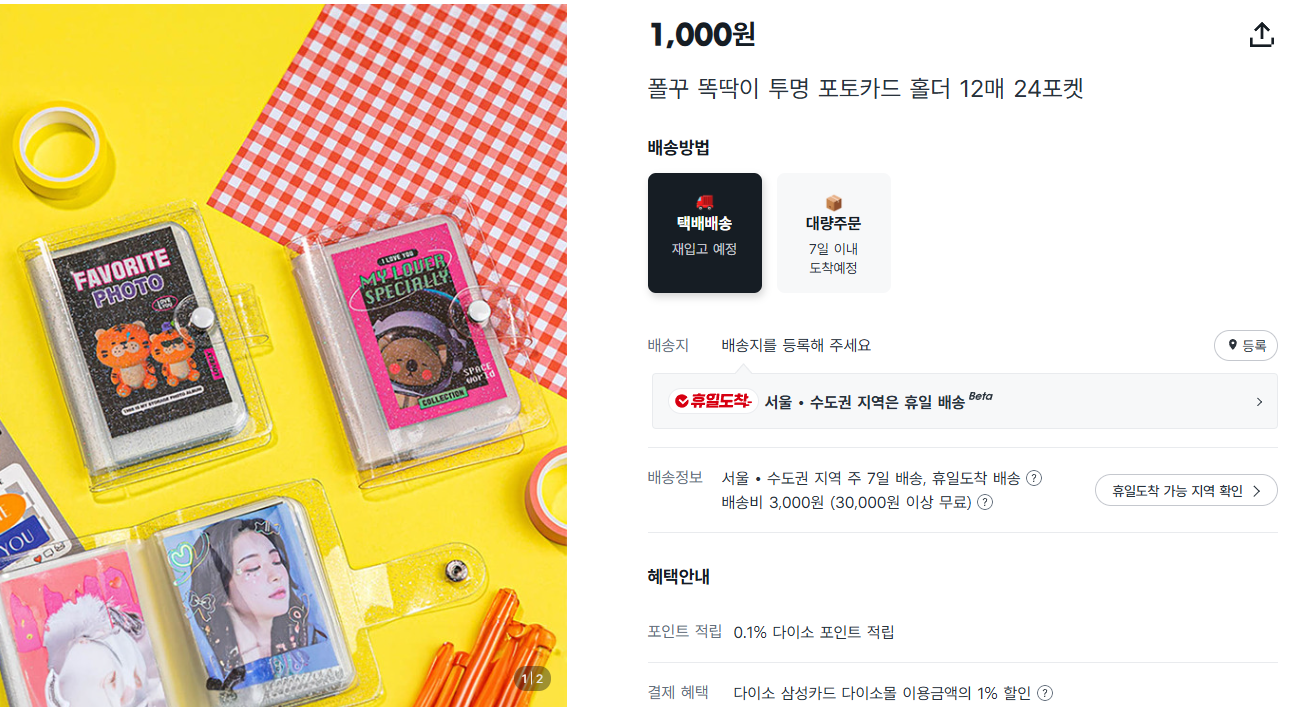
Task: Click the red delivery truck icon
Action: click(x=705, y=202)
